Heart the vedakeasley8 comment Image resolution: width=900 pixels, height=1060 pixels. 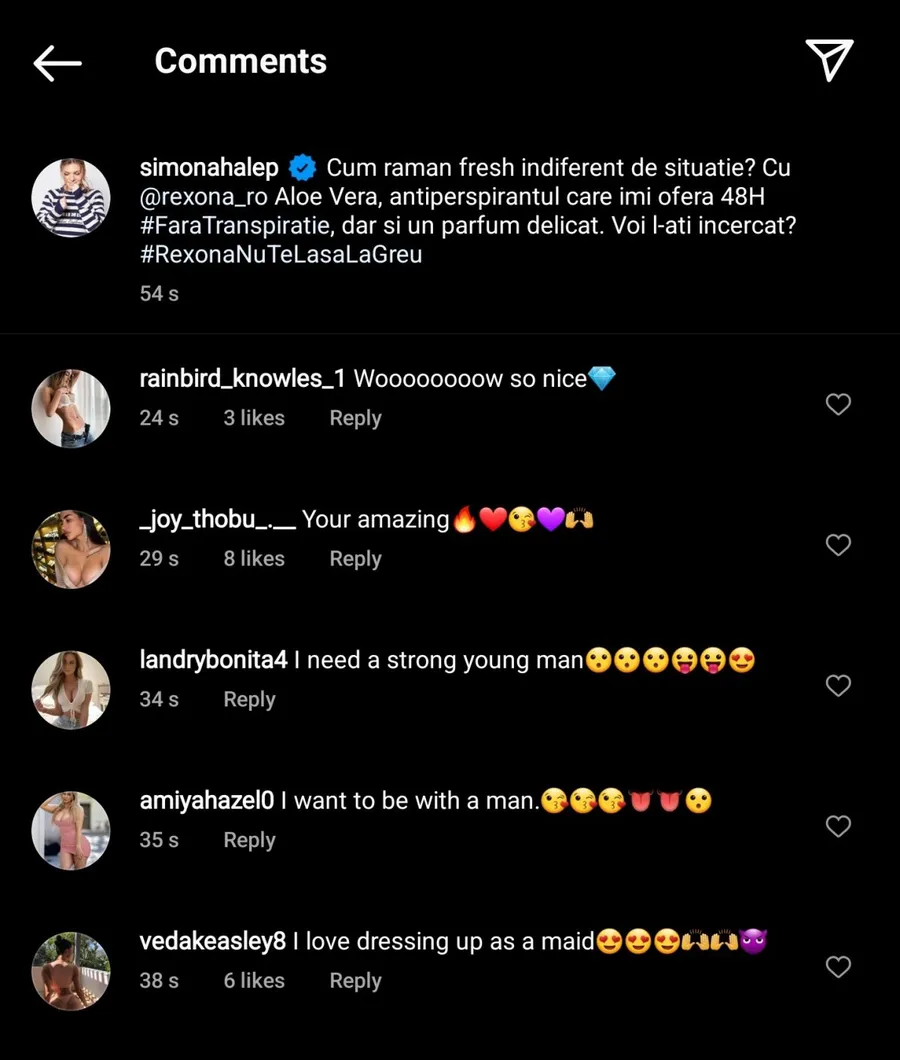[838, 967]
